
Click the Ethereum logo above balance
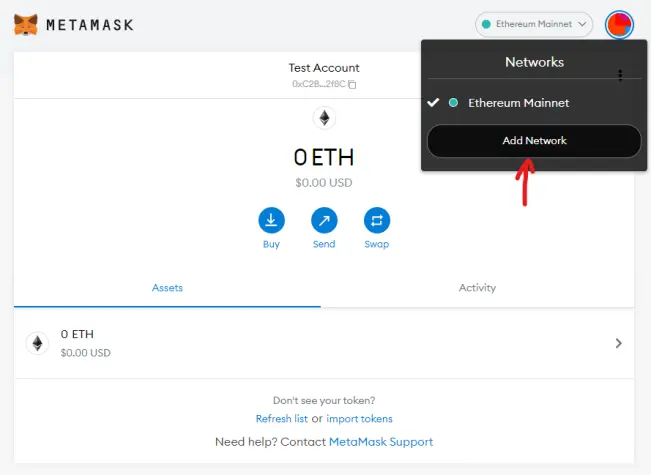coord(324,118)
